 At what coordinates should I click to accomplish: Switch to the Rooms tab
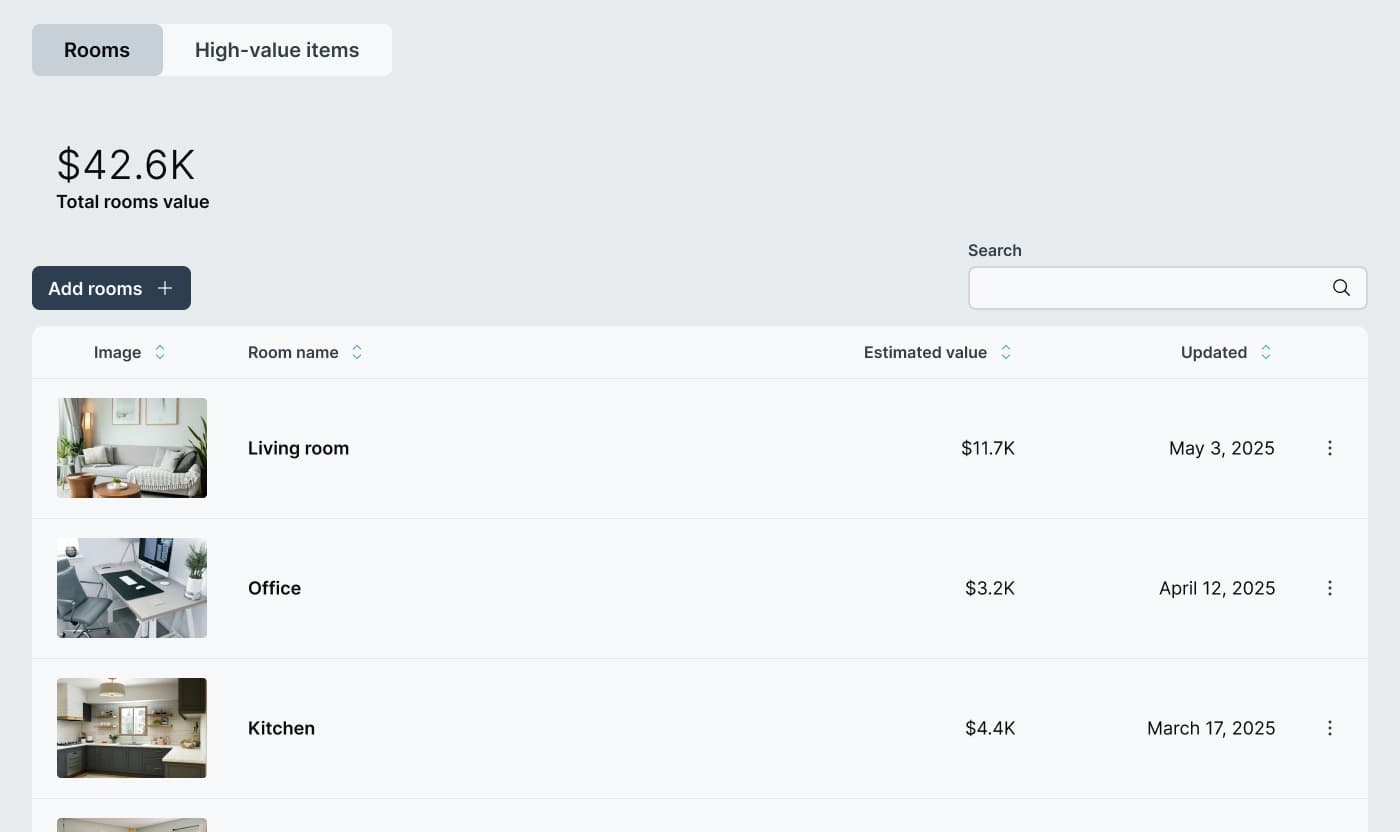97,50
